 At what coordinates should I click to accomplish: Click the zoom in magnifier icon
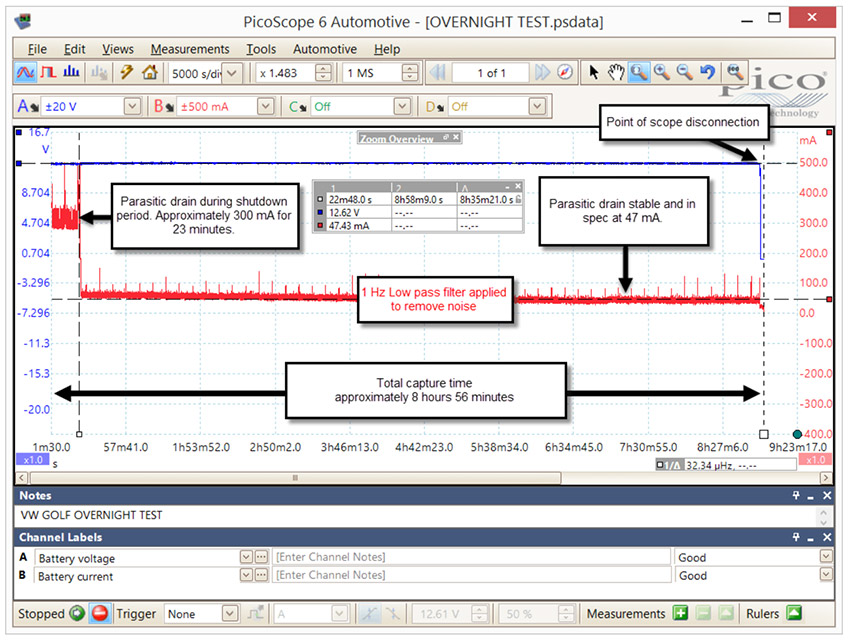pyautogui.click(x=661, y=73)
